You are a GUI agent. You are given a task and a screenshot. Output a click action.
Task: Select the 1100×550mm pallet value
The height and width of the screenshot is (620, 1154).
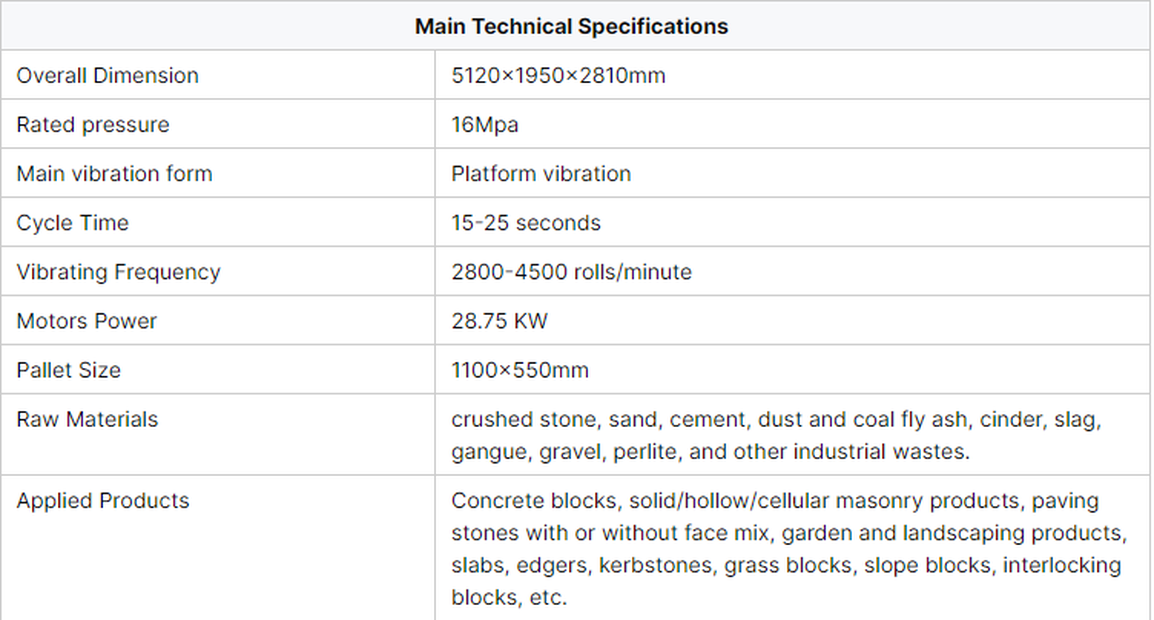(520, 370)
